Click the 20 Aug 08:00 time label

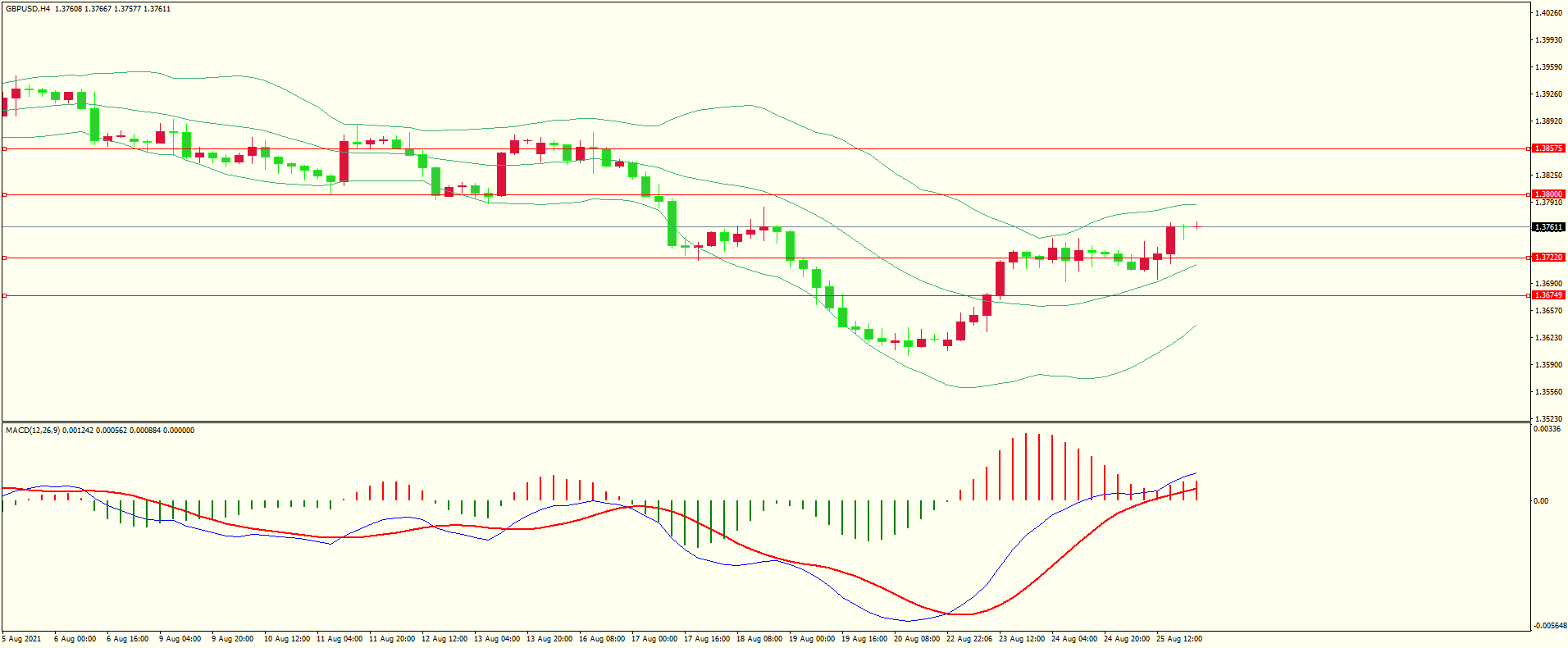pyautogui.click(x=917, y=639)
